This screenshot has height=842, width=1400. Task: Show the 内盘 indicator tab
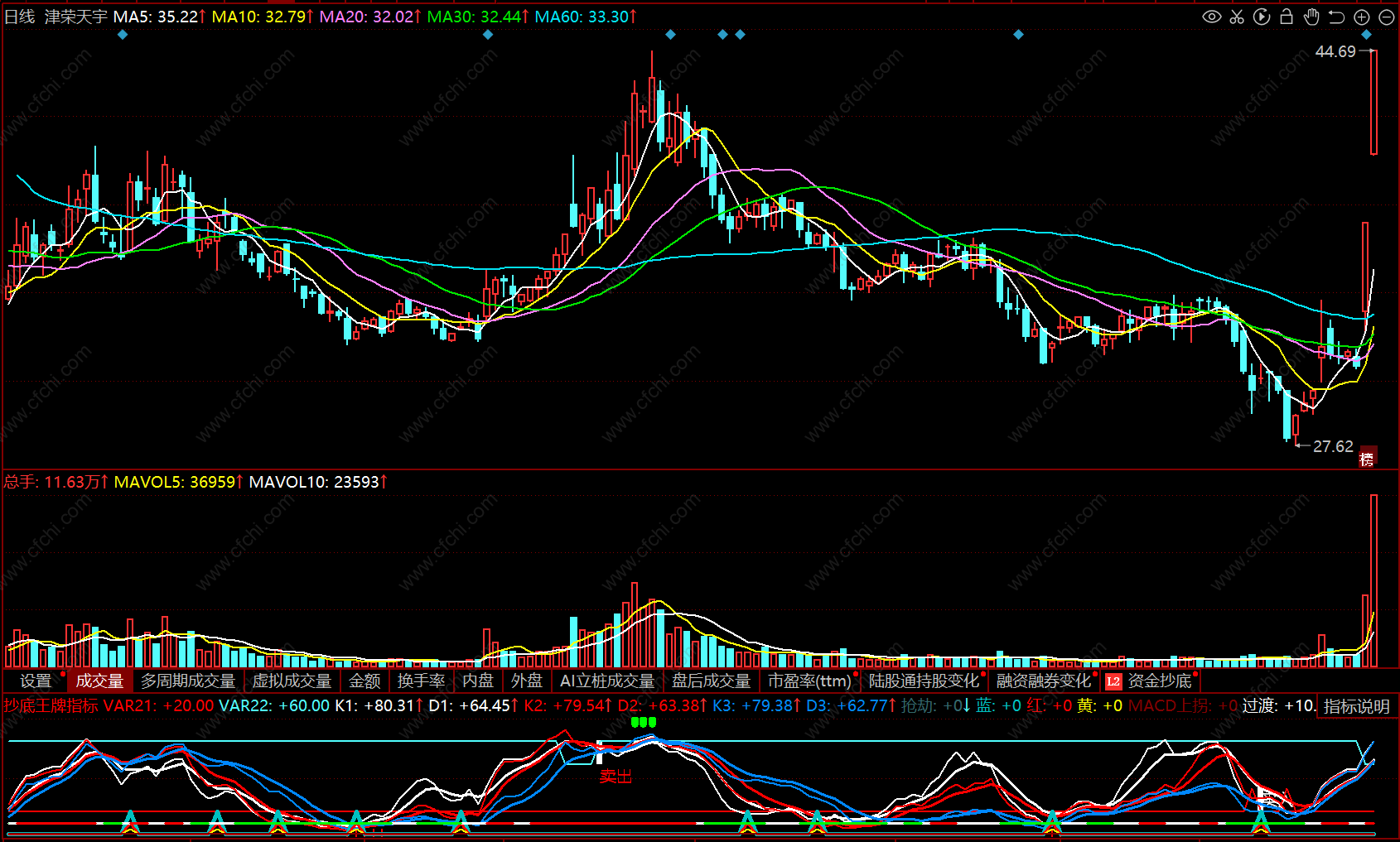coord(478,681)
